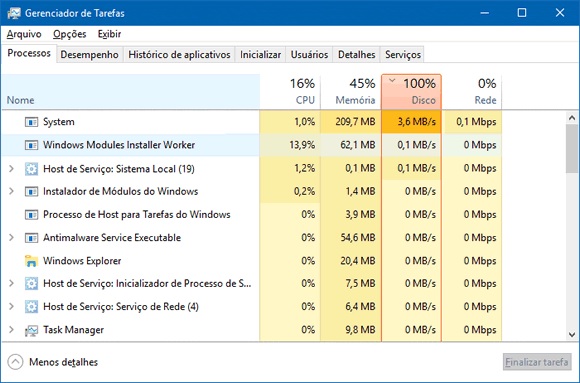580x383 pixels.
Task: Sort by the CPU column header
Action: tap(290, 92)
